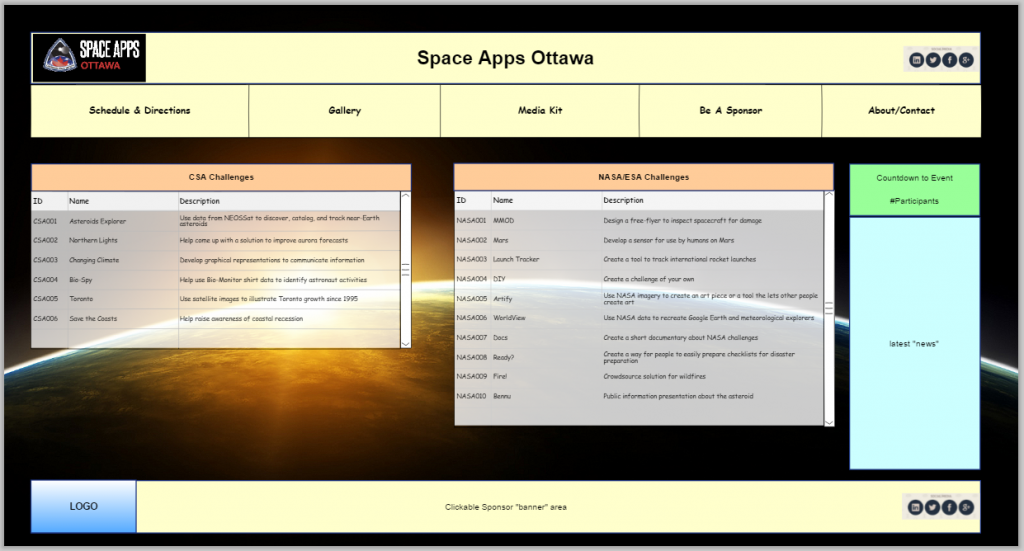
Task: Click the Clickable Sponsor banner area
Action: (506, 507)
